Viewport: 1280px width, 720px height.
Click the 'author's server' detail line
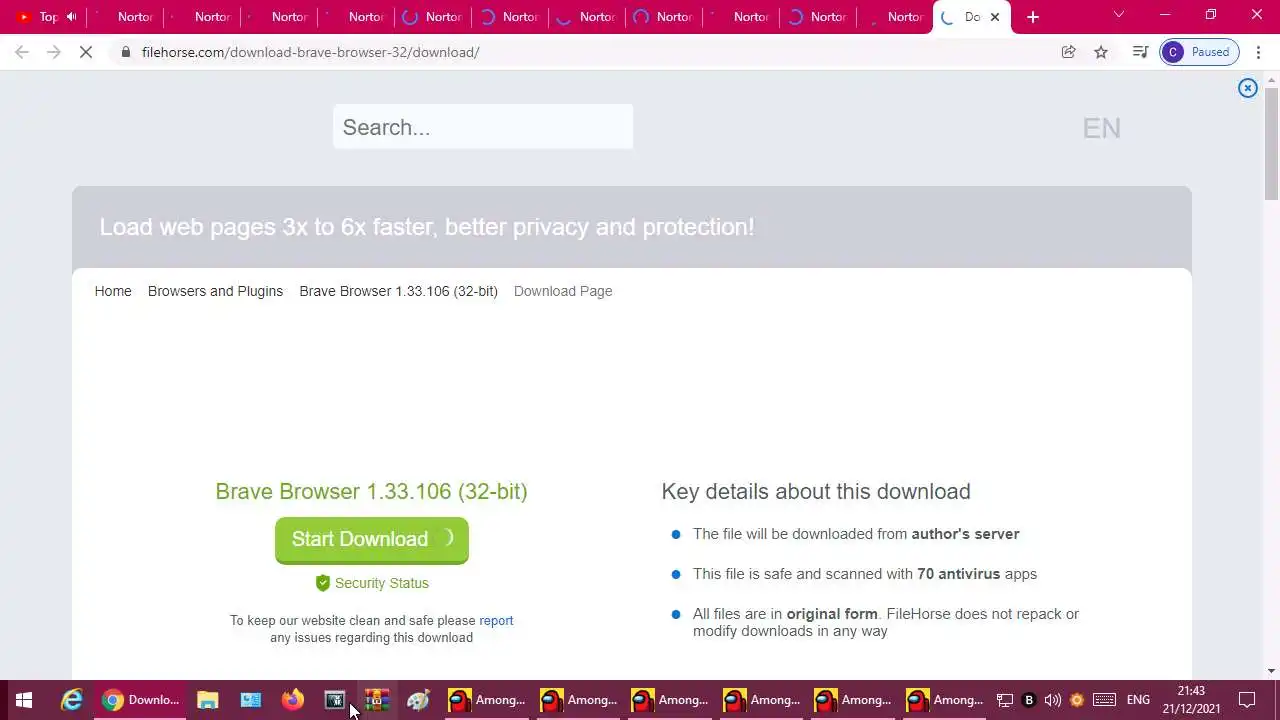pos(856,534)
